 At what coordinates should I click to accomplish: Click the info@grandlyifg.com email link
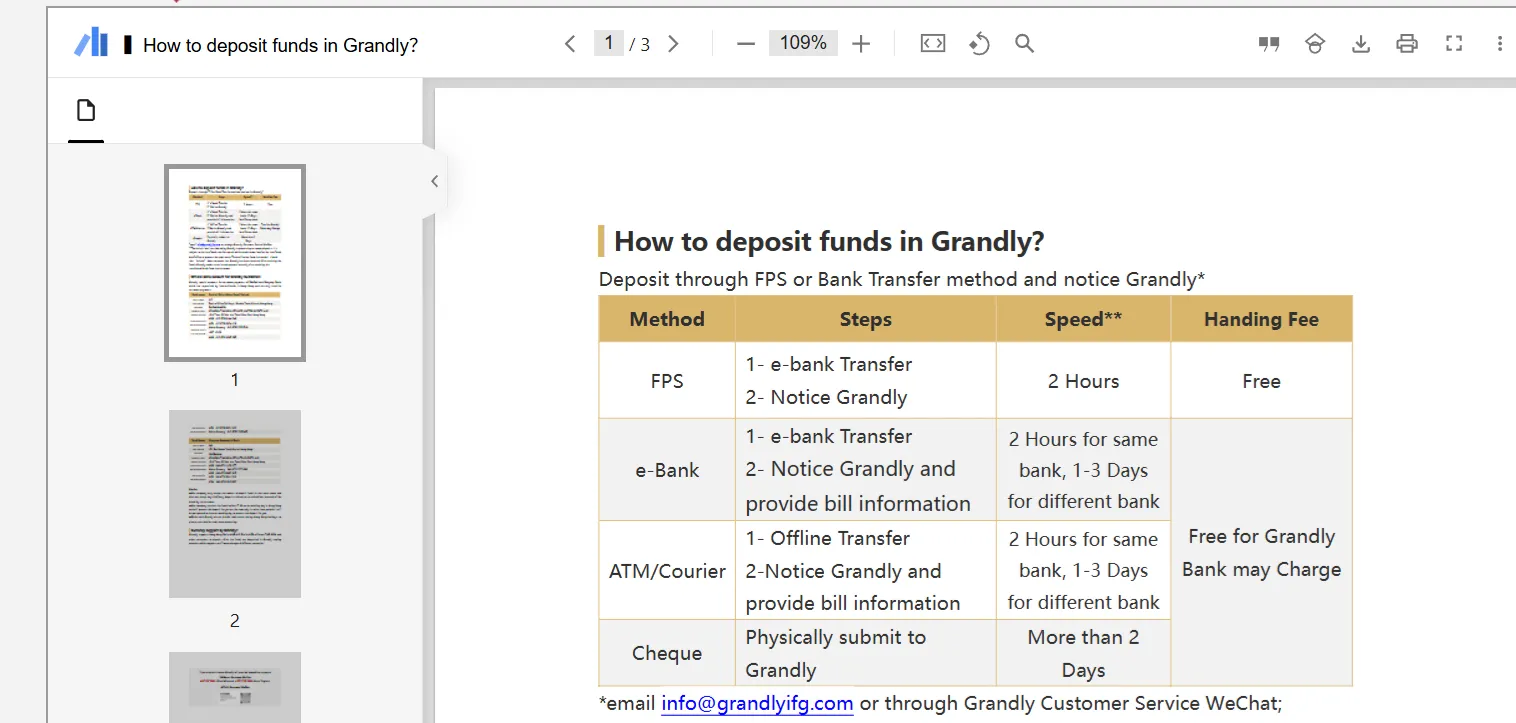point(757,703)
